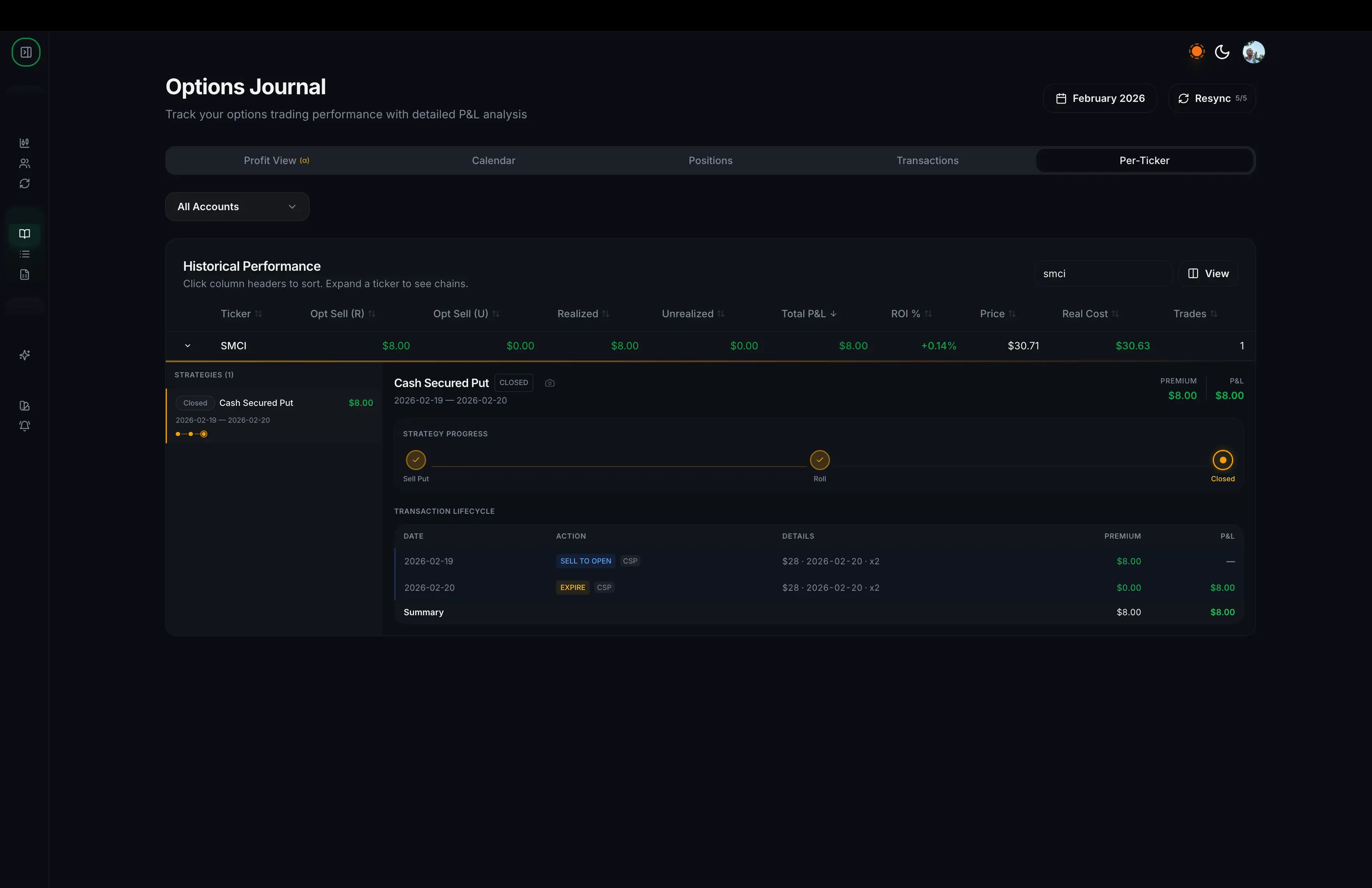Expand the sidebar panel toggle

(x=26, y=53)
